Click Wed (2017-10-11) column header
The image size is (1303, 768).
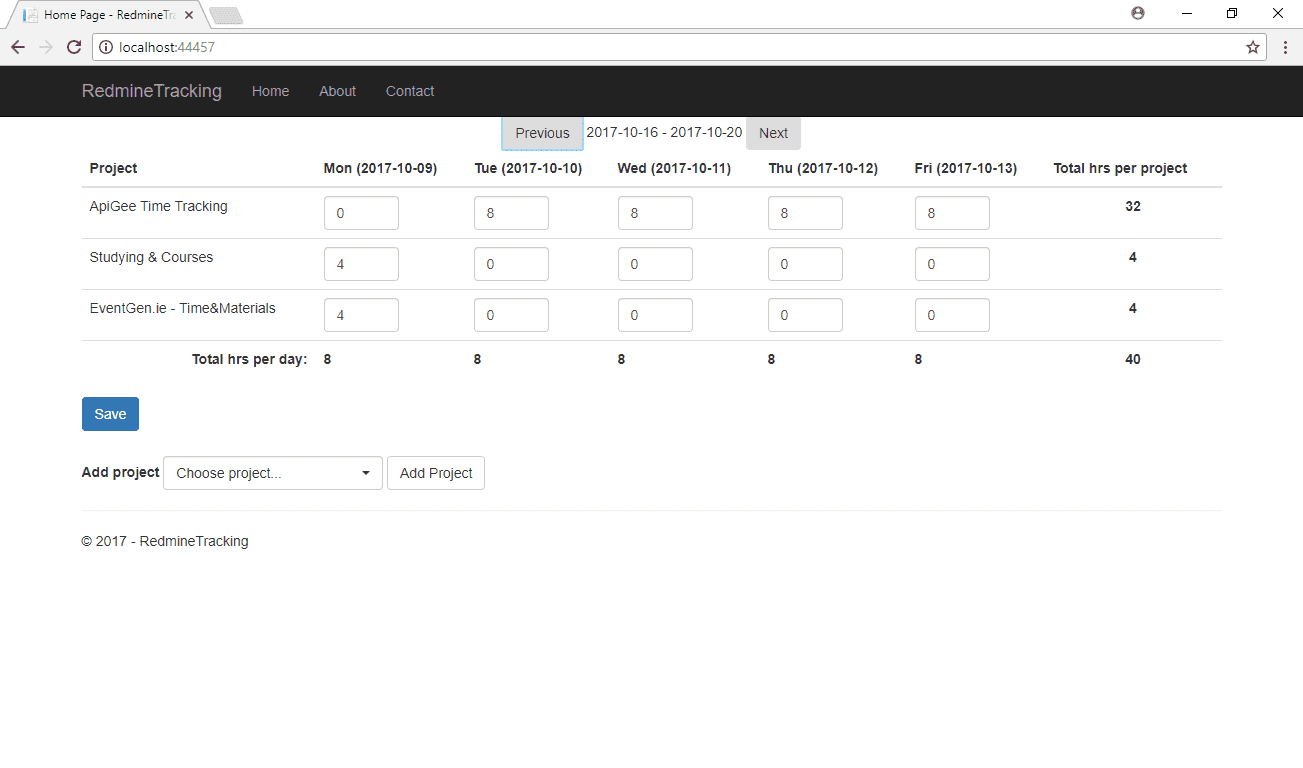(674, 168)
